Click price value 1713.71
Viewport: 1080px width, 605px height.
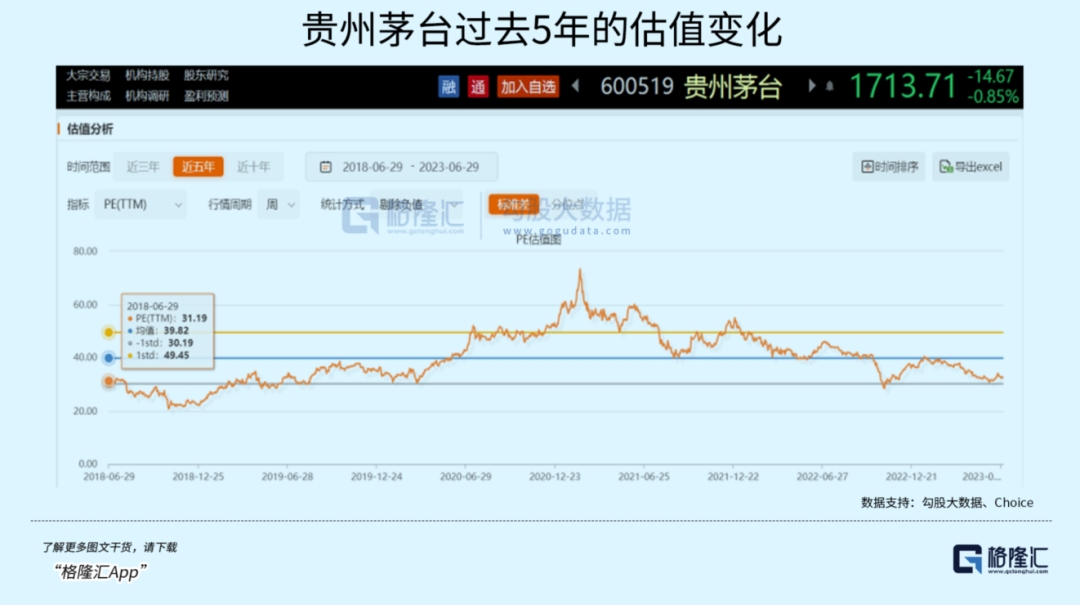903,87
